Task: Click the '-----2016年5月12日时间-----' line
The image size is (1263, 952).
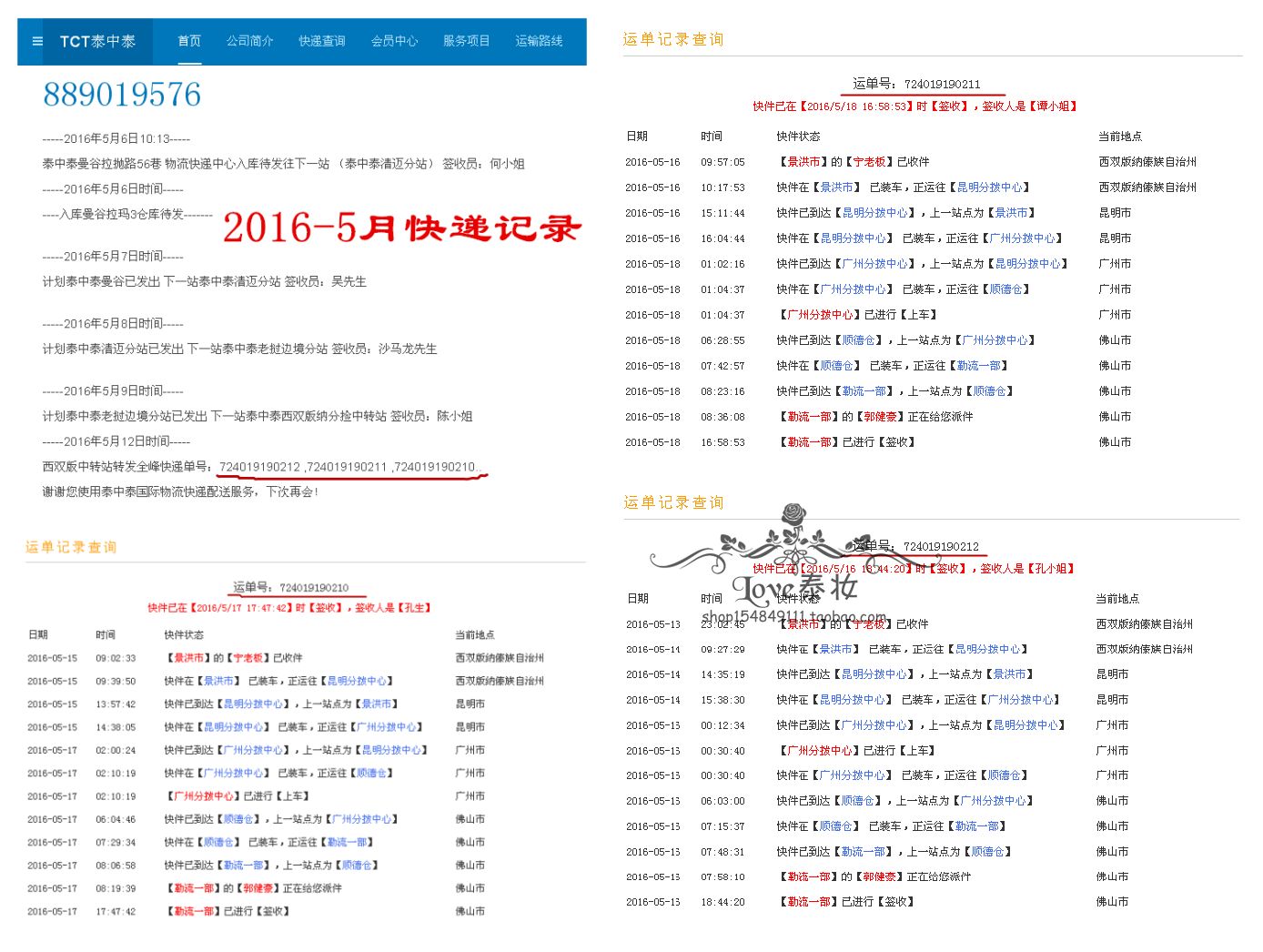Action: (x=116, y=441)
